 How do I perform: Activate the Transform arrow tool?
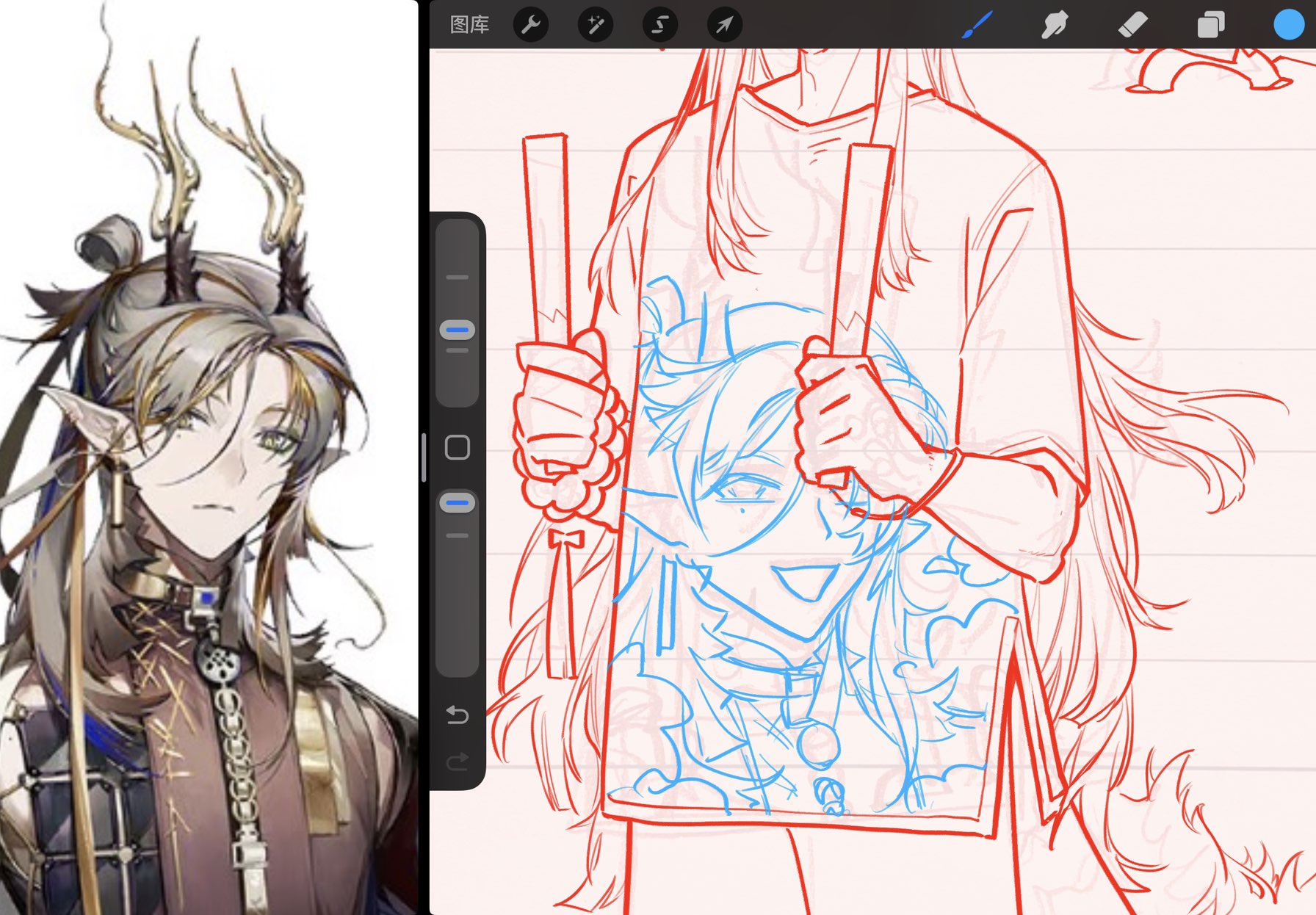click(725, 25)
